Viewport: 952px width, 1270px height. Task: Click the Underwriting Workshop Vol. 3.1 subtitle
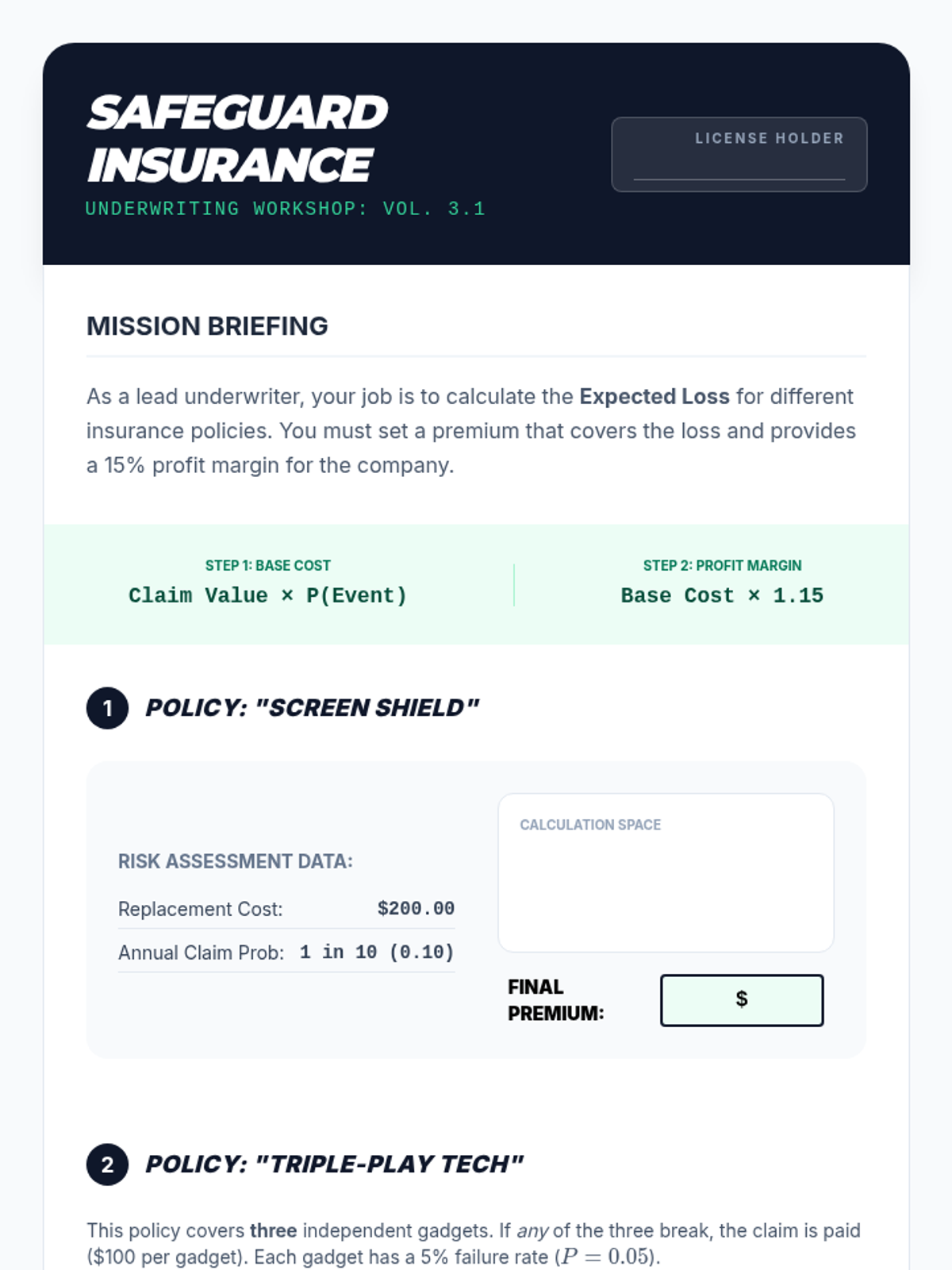click(285, 209)
